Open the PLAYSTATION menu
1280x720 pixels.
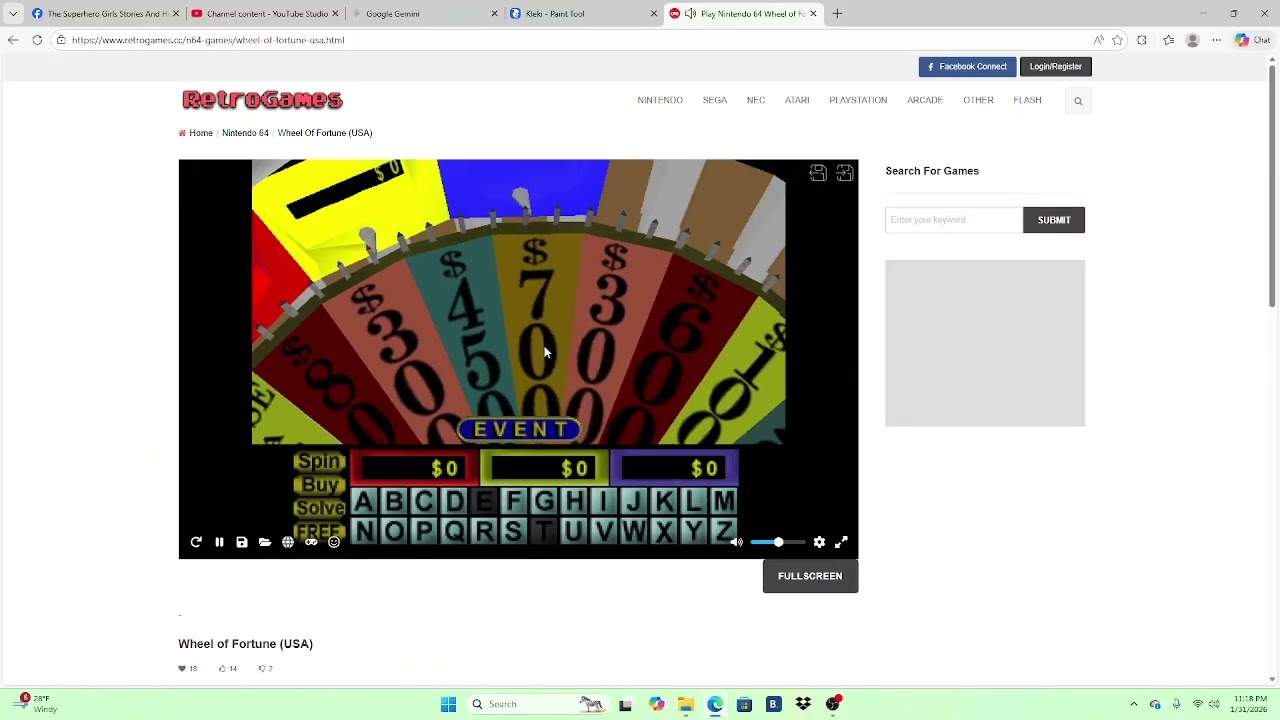tap(858, 100)
